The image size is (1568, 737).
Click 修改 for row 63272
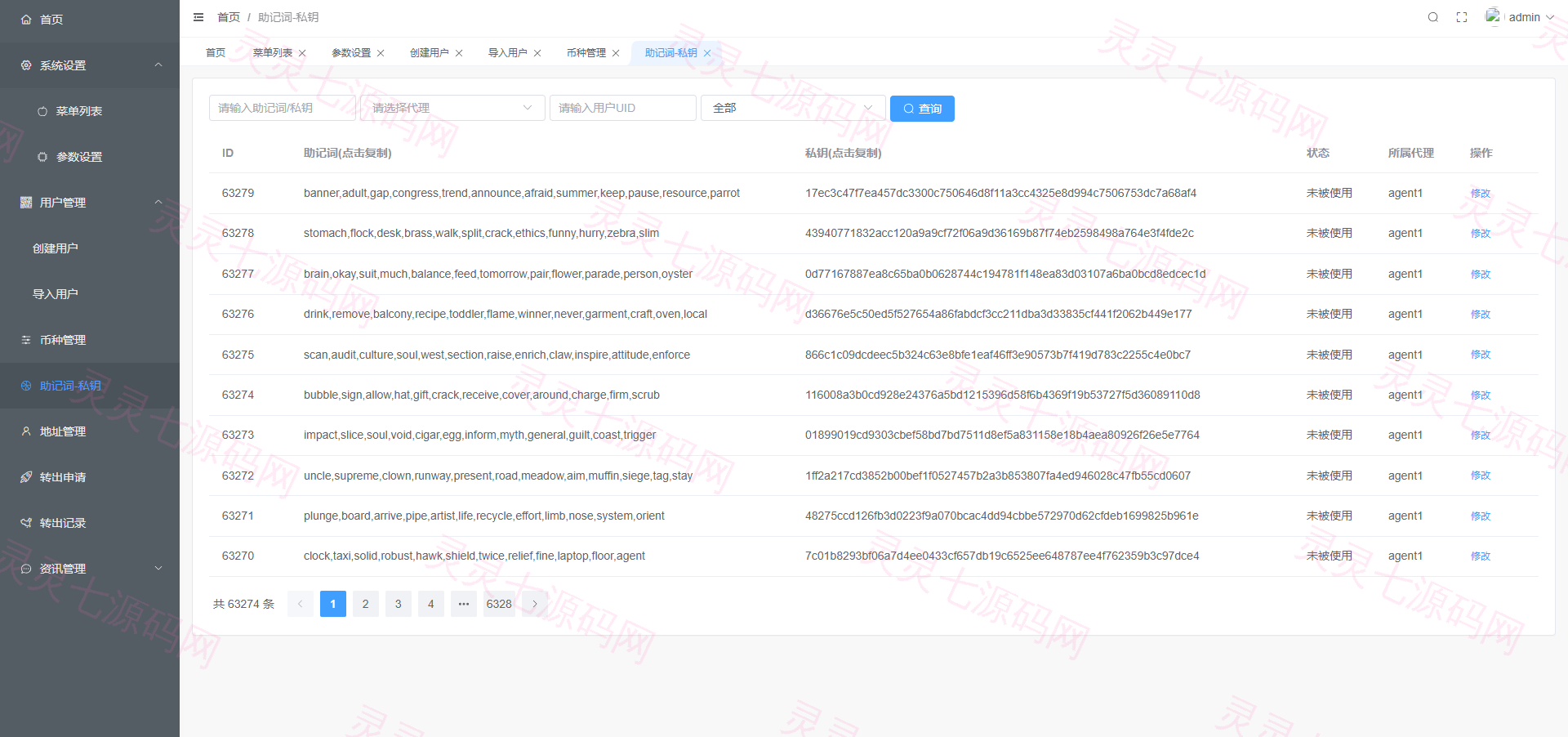tap(1481, 476)
